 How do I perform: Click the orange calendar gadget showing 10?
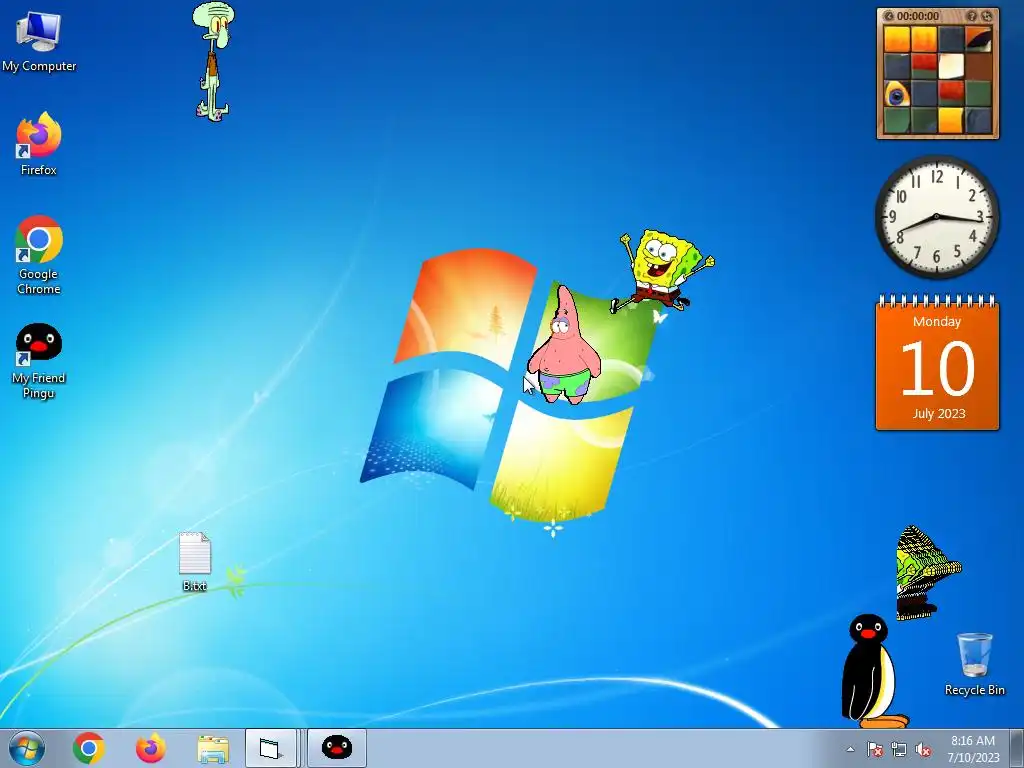point(937,362)
